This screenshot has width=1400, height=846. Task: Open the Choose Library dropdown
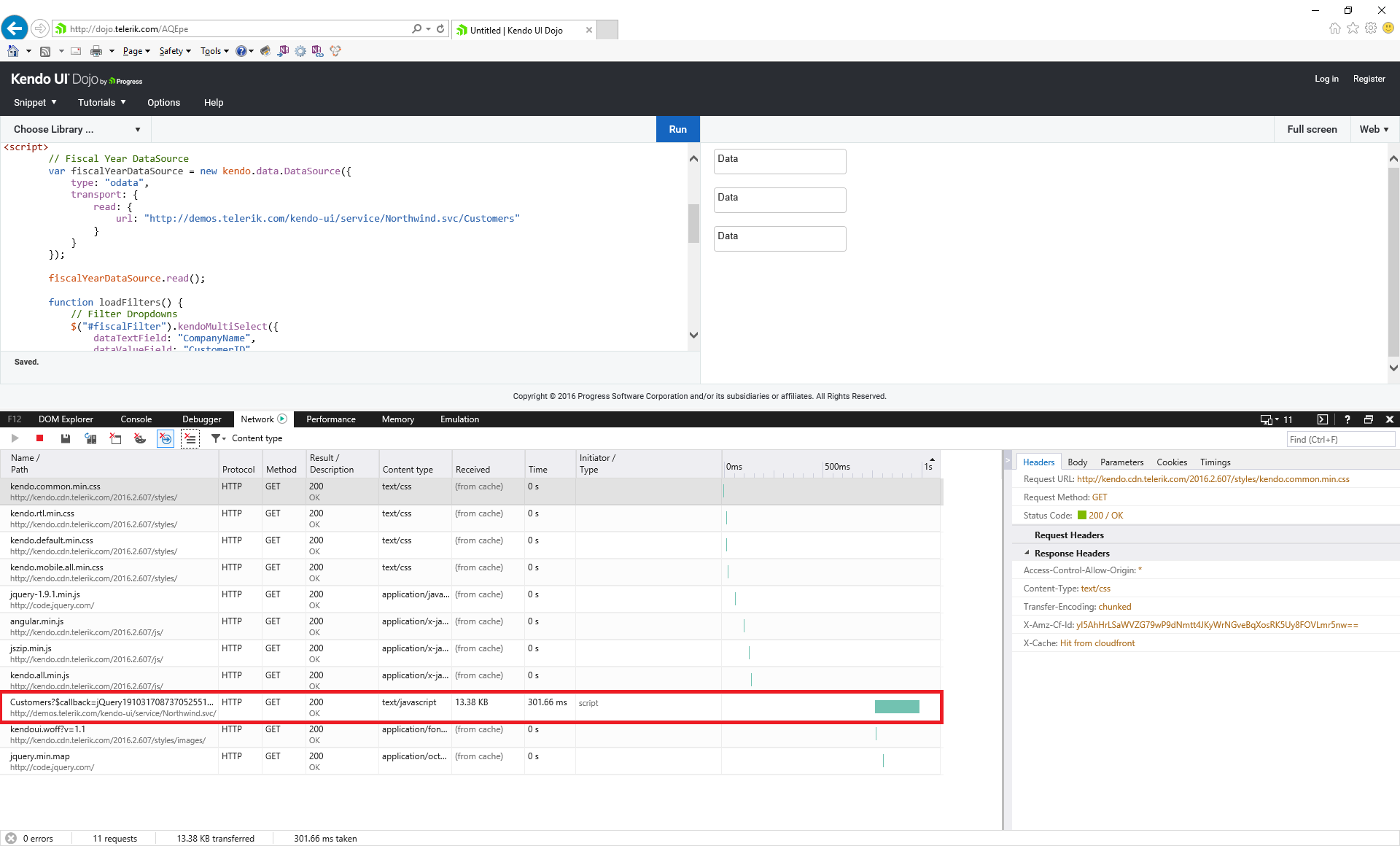(77, 129)
